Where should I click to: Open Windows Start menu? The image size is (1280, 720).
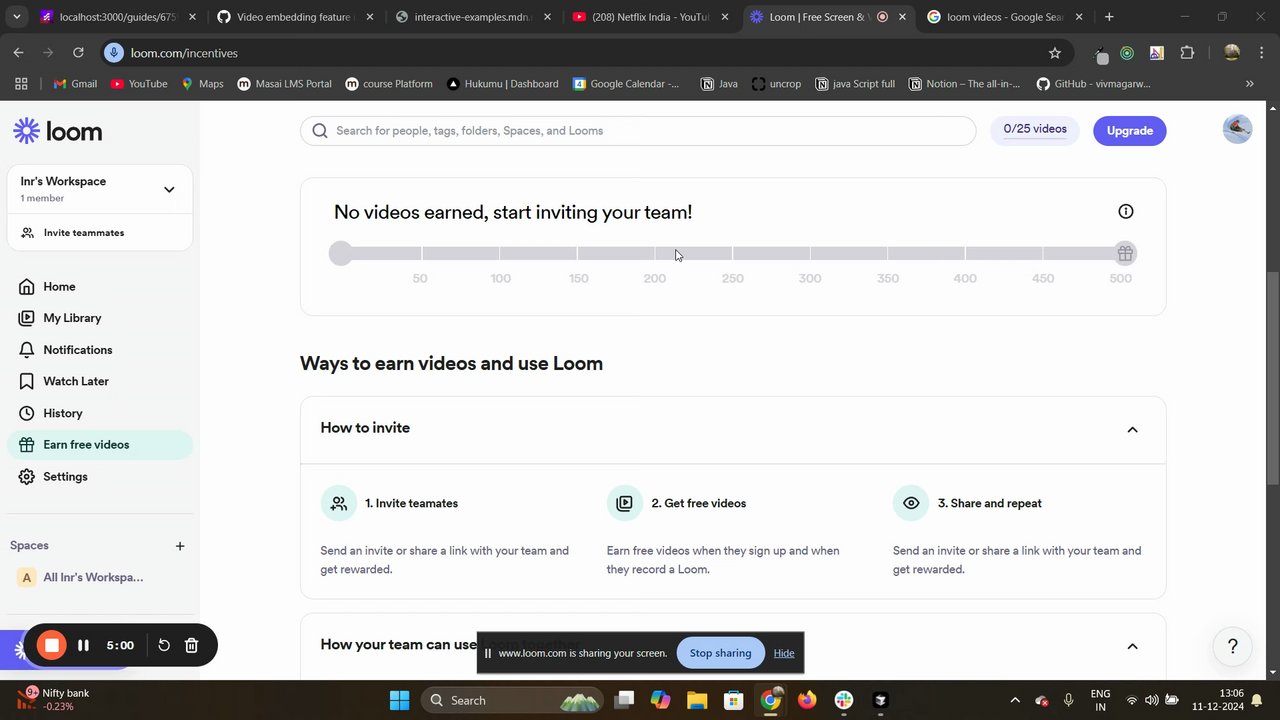399,700
